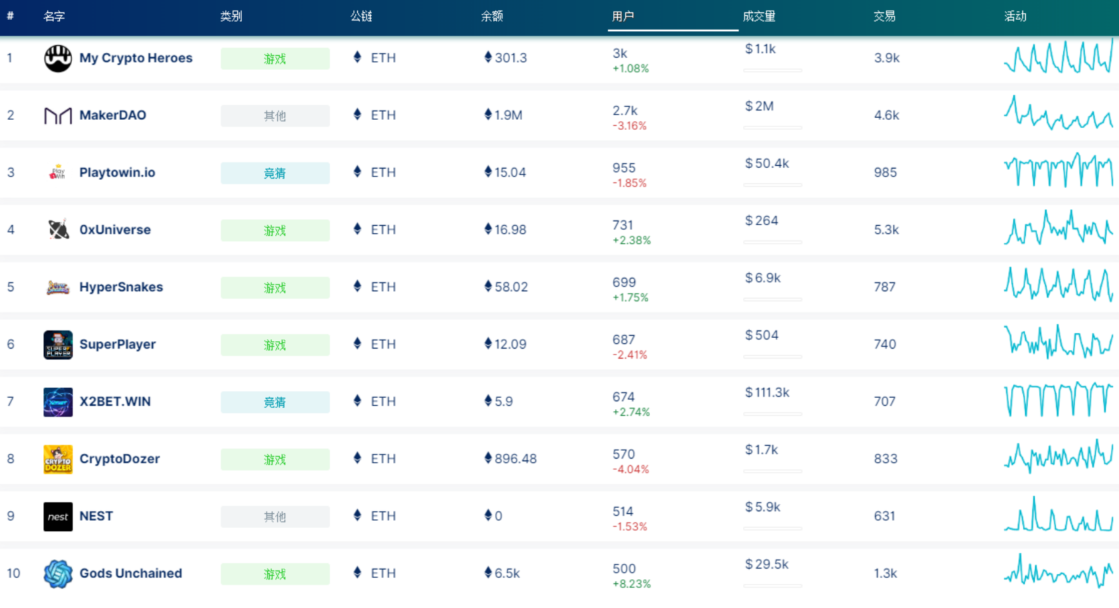Click the 竞猜 category tag for Playtowin.io

pyautogui.click(x=275, y=173)
